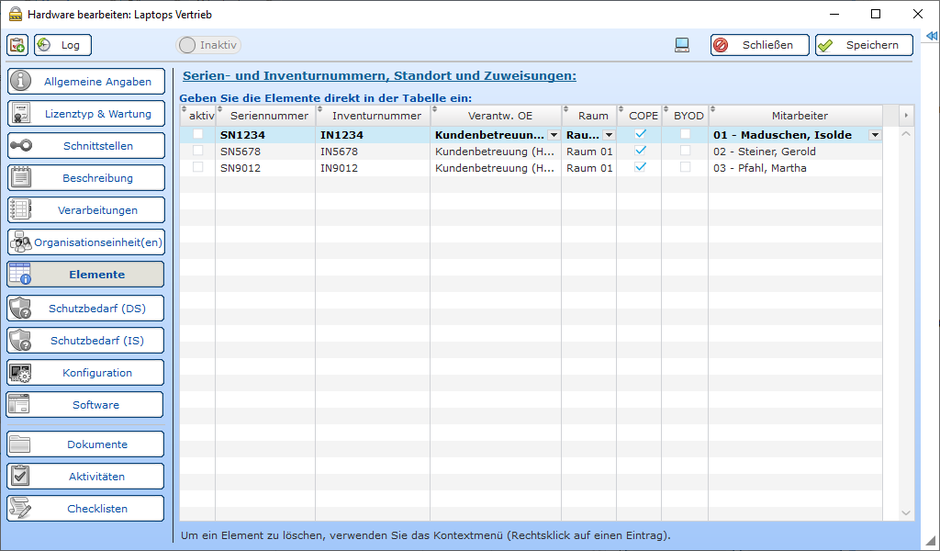Toggle aktiv checkbox for SN5678
This screenshot has width=940, height=551.
pos(198,150)
